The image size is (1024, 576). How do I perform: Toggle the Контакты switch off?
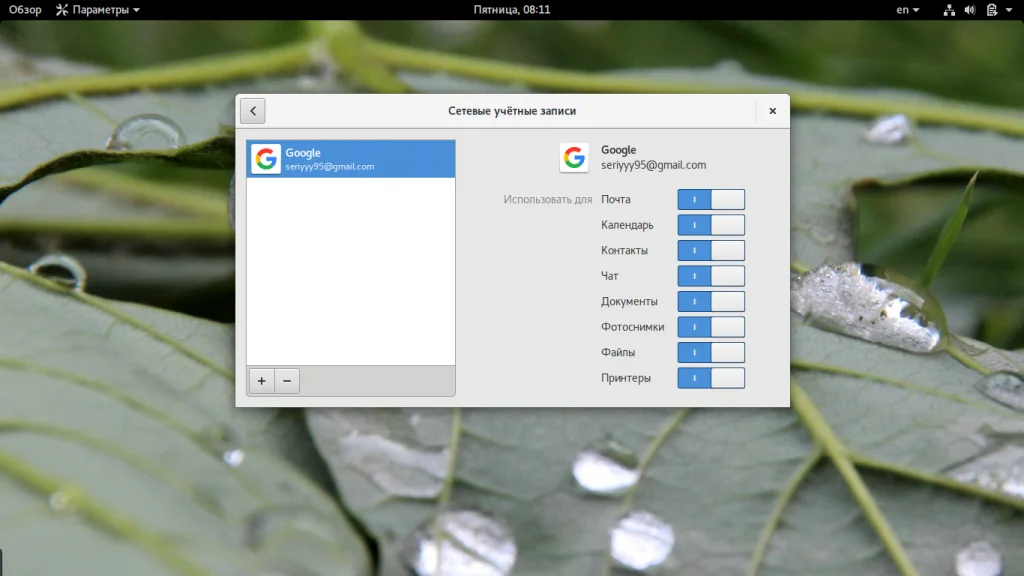(x=711, y=250)
